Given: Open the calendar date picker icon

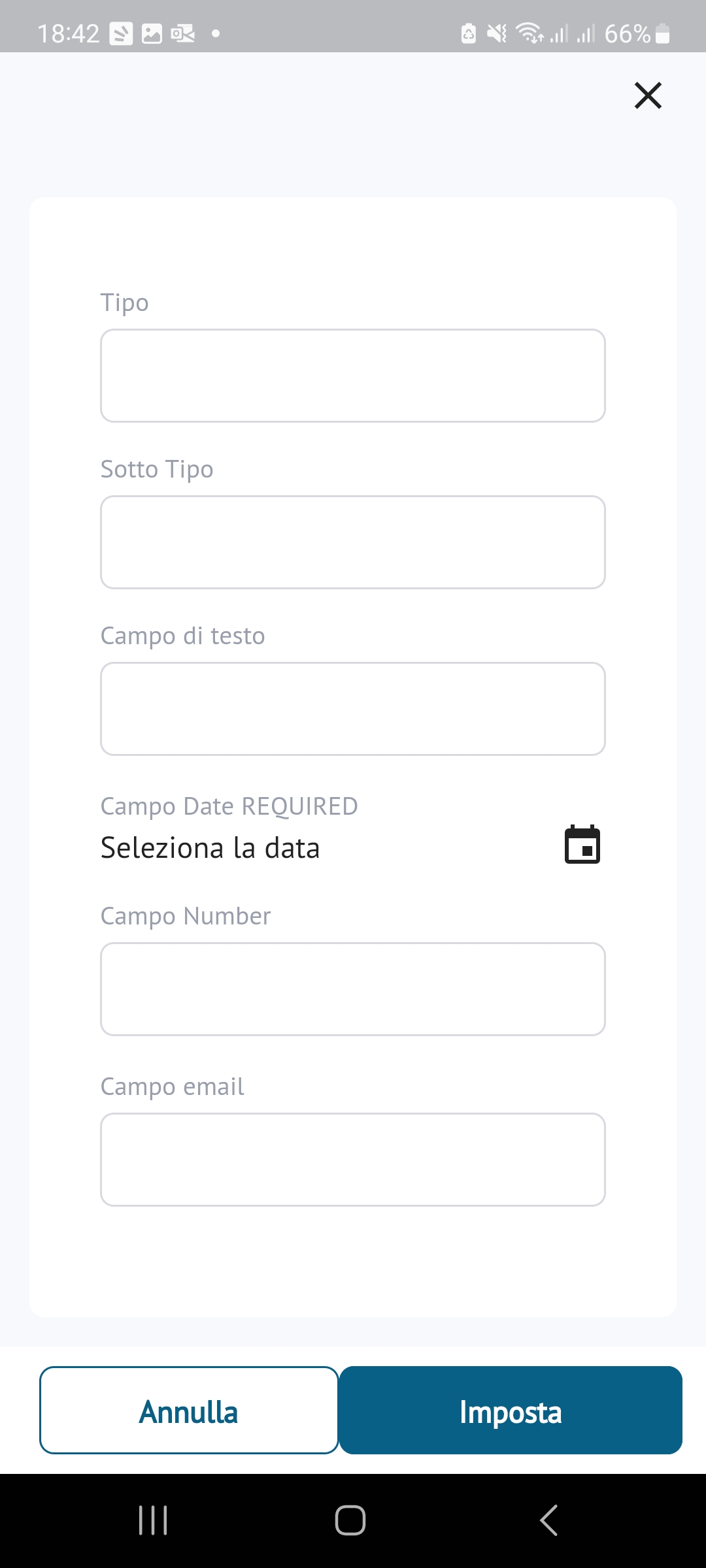Looking at the screenshot, I should coord(582,845).
